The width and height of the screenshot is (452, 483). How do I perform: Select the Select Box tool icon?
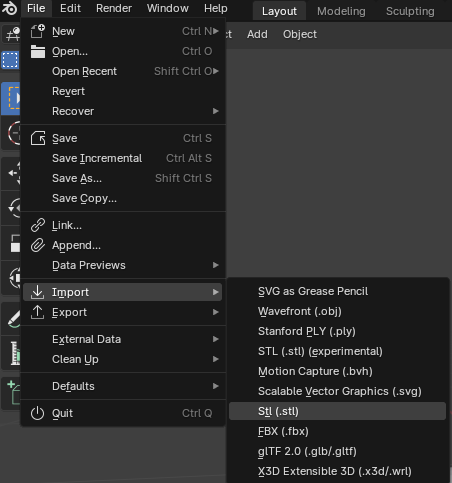11,99
